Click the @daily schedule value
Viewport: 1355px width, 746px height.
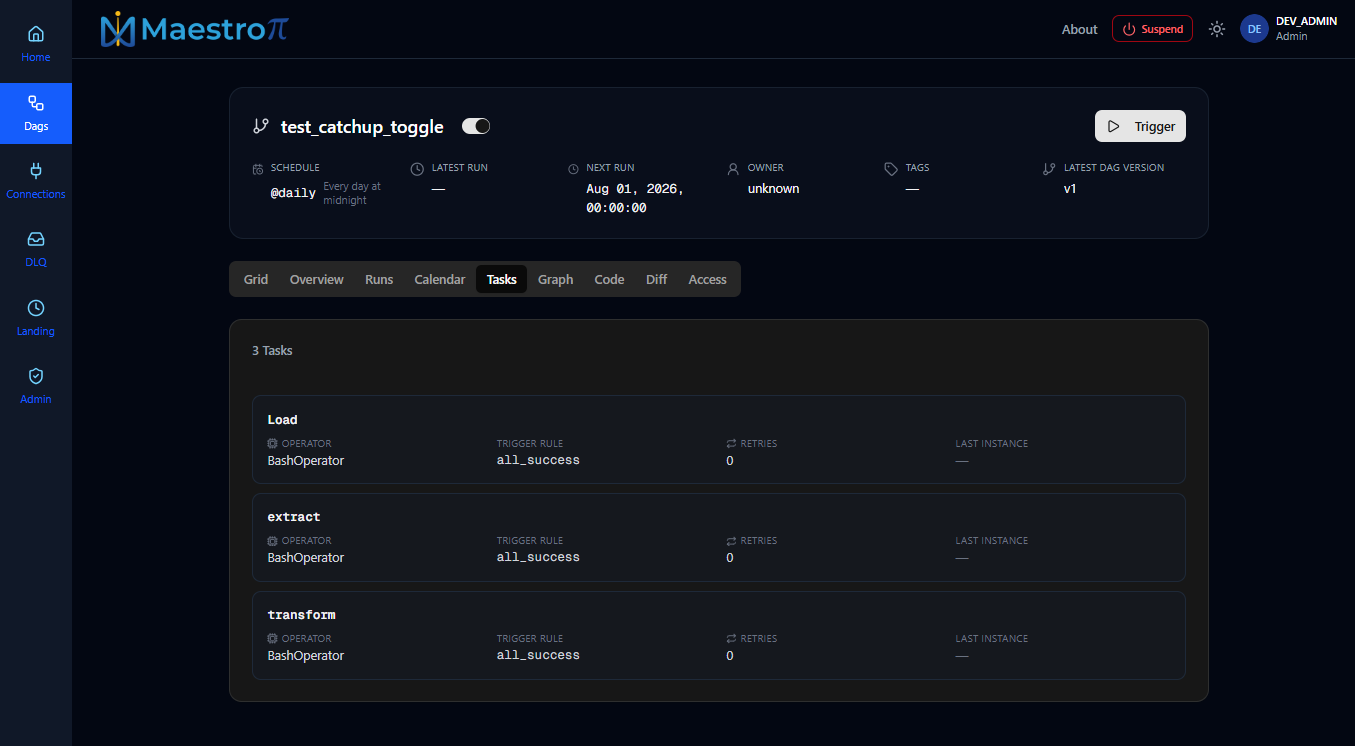pyautogui.click(x=293, y=193)
